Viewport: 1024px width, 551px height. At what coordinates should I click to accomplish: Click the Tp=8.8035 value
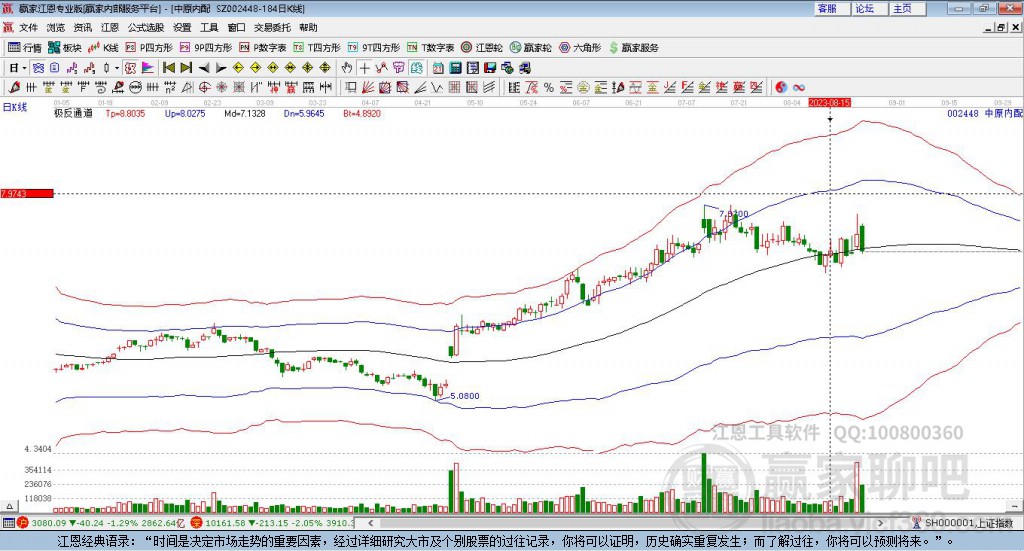pyautogui.click(x=125, y=114)
